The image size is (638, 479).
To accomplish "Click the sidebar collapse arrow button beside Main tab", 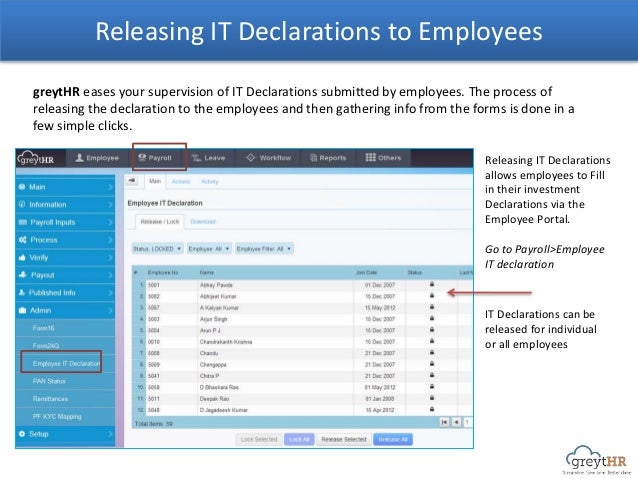I will [132, 181].
